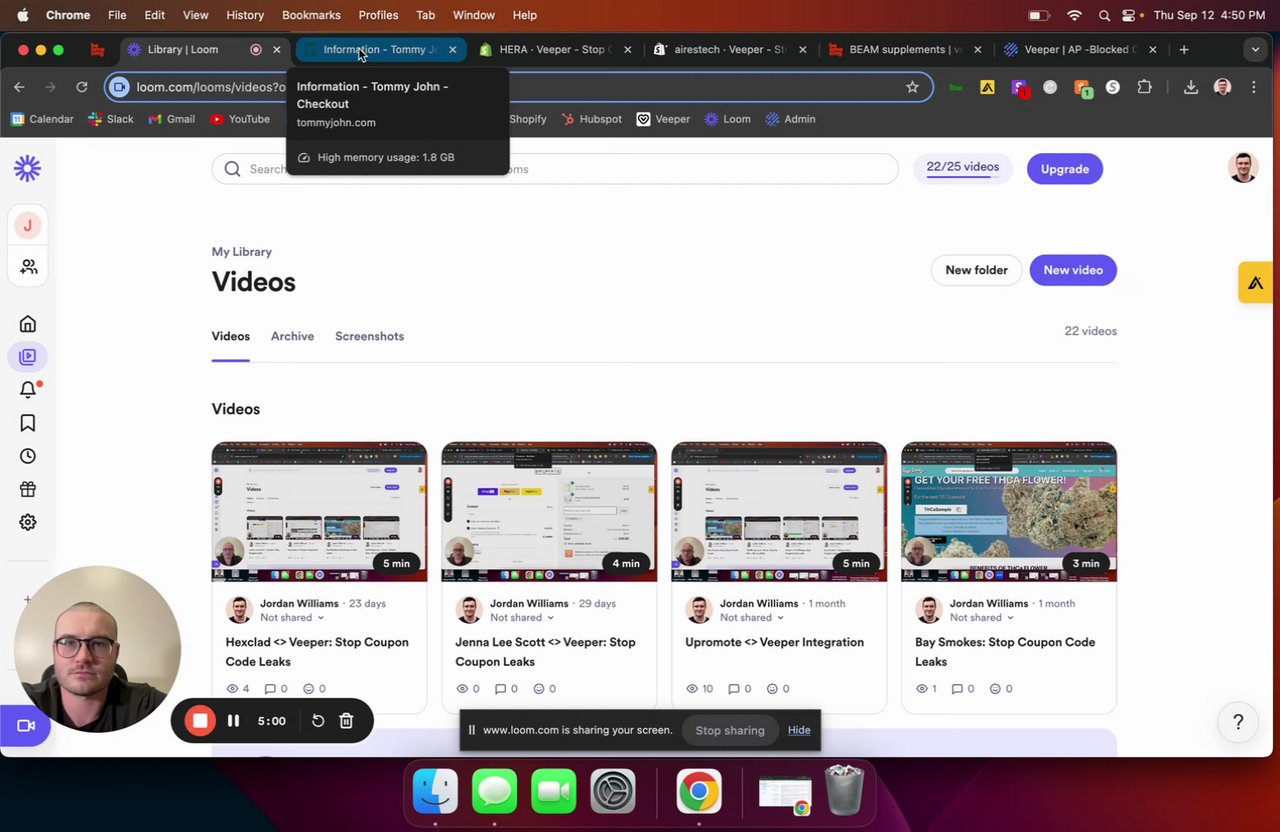This screenshot has width=1280, height=832.
Task: Switch to the HERA - Veeper browser tab
Action: pyautogui.click(x=555, y=49)
